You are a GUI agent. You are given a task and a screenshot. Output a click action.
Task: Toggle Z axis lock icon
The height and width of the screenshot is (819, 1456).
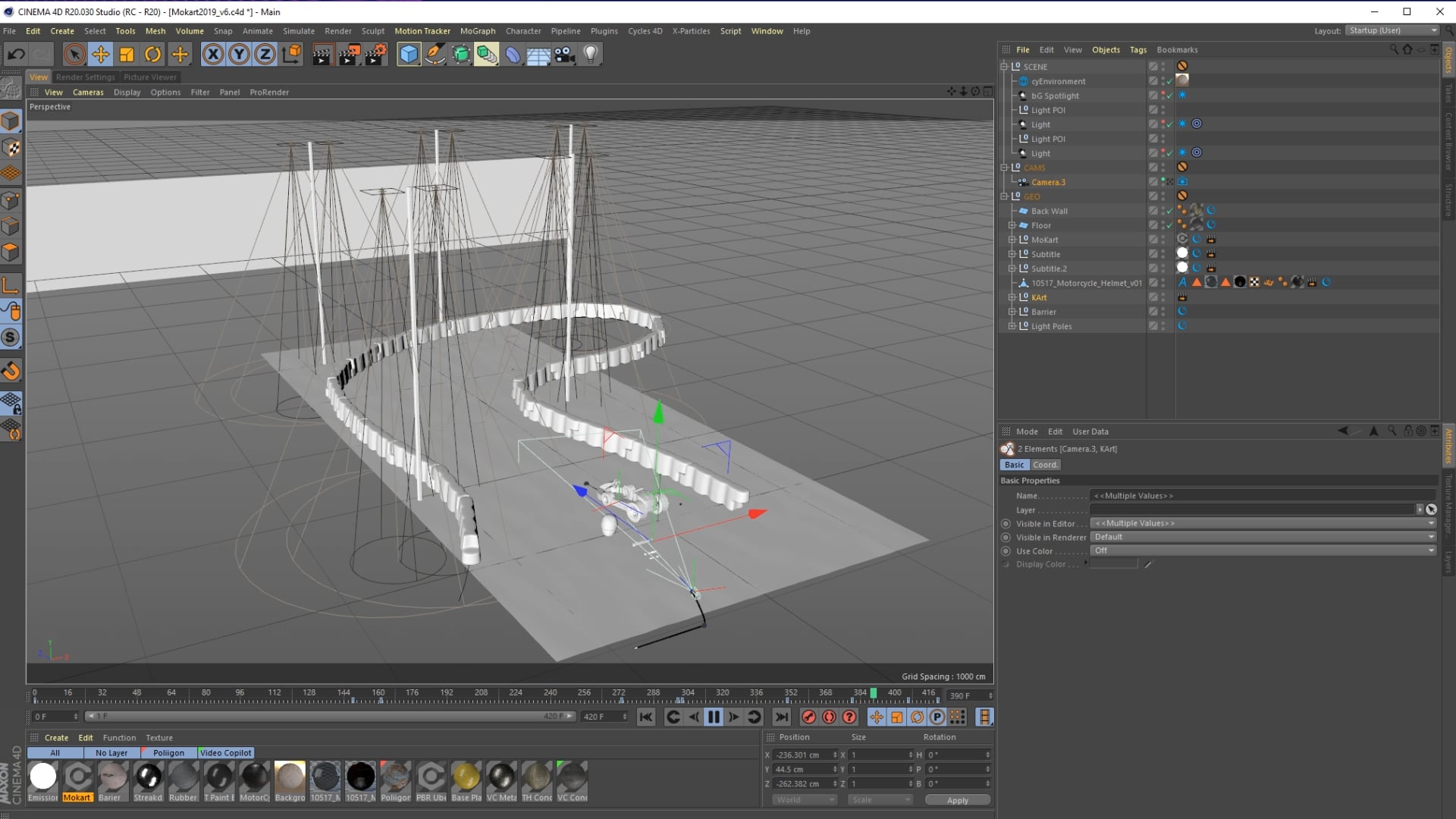[265, 54]
